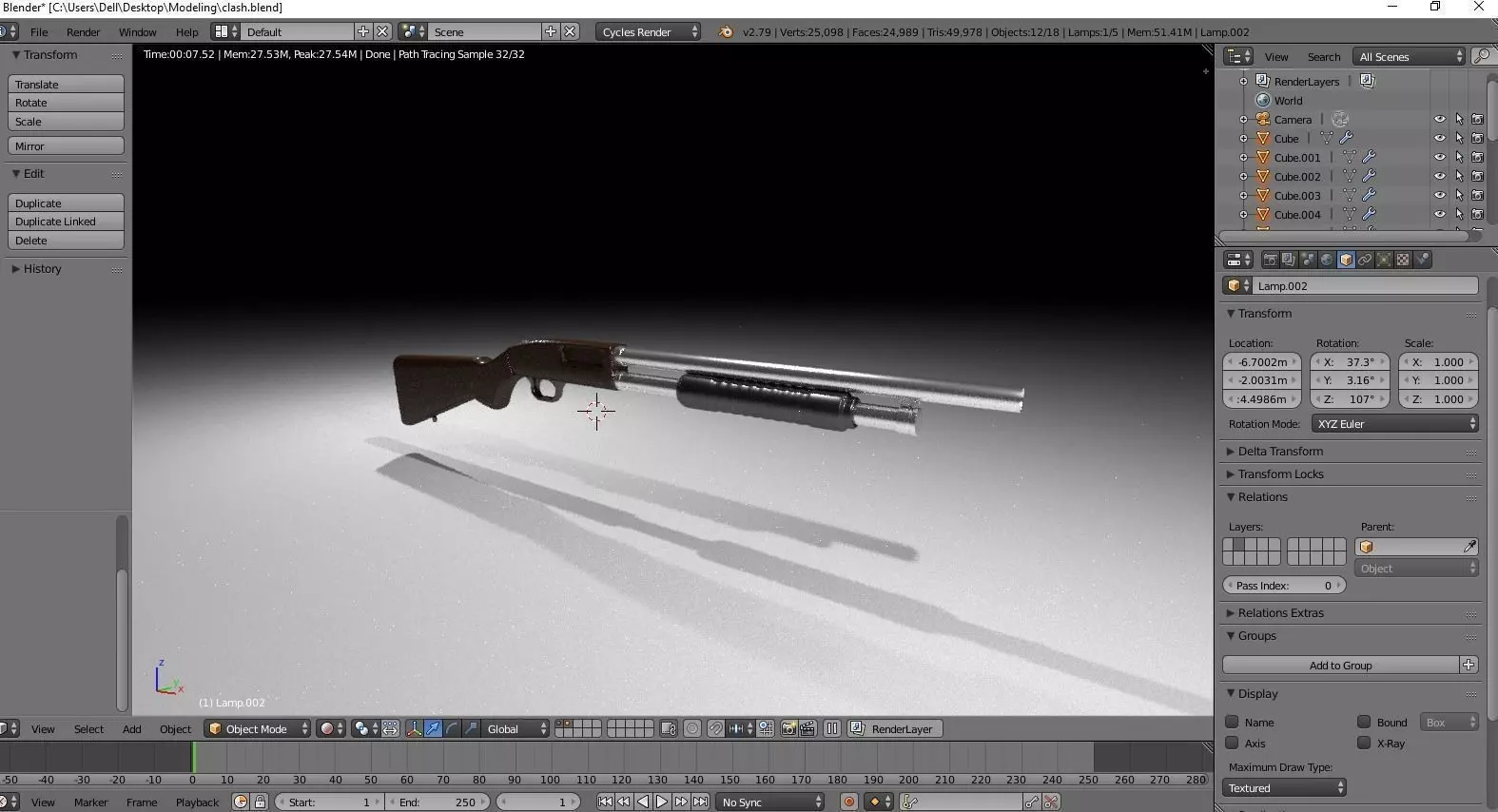Open the No Sync dropdown

pyautogui.click(x=770, y=802)
